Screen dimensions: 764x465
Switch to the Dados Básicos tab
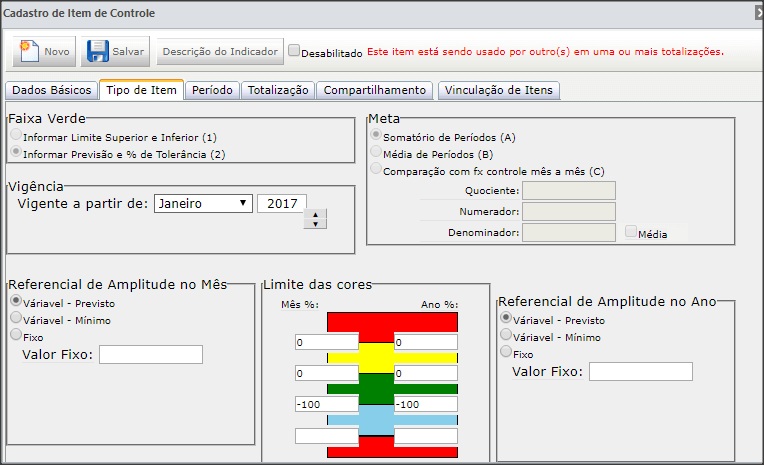52,90
